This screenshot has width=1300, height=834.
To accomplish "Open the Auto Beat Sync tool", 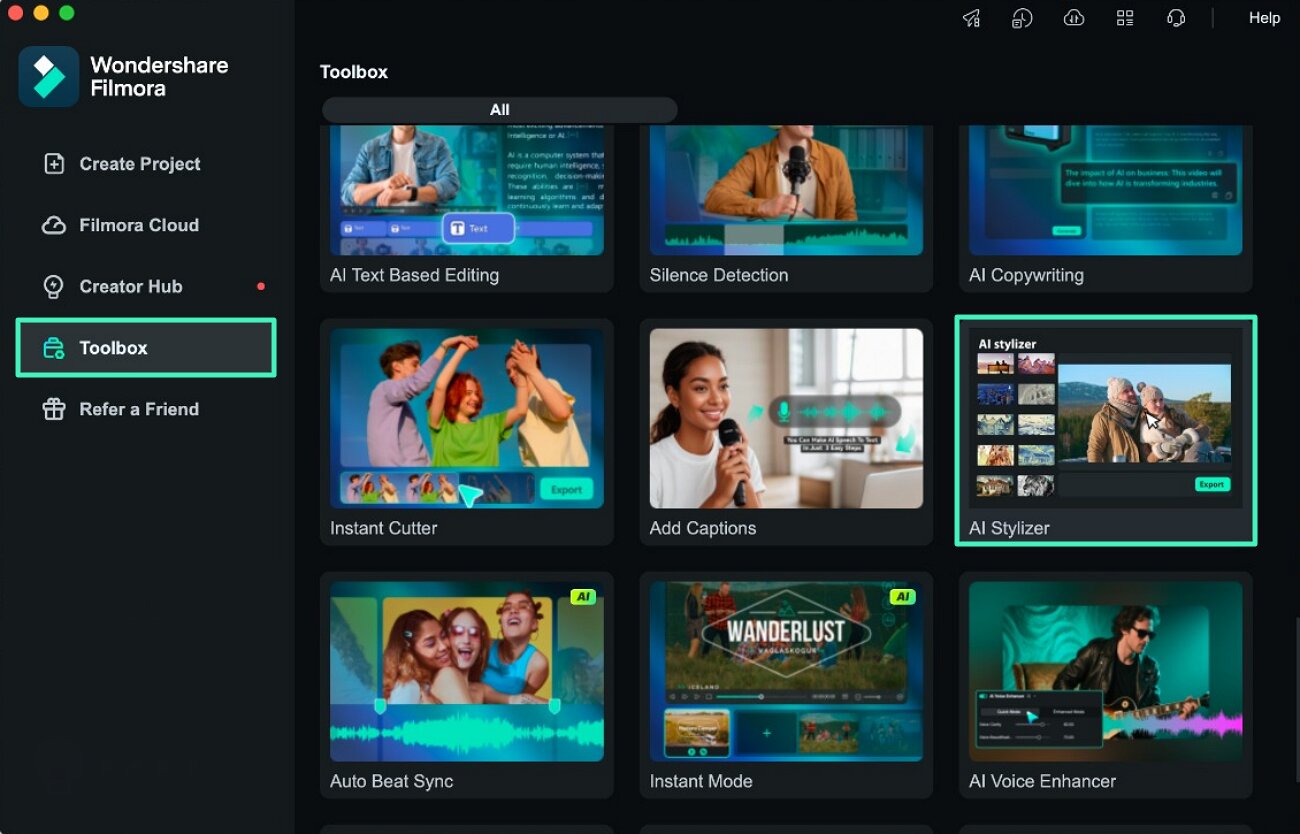I will click(467, 685).
